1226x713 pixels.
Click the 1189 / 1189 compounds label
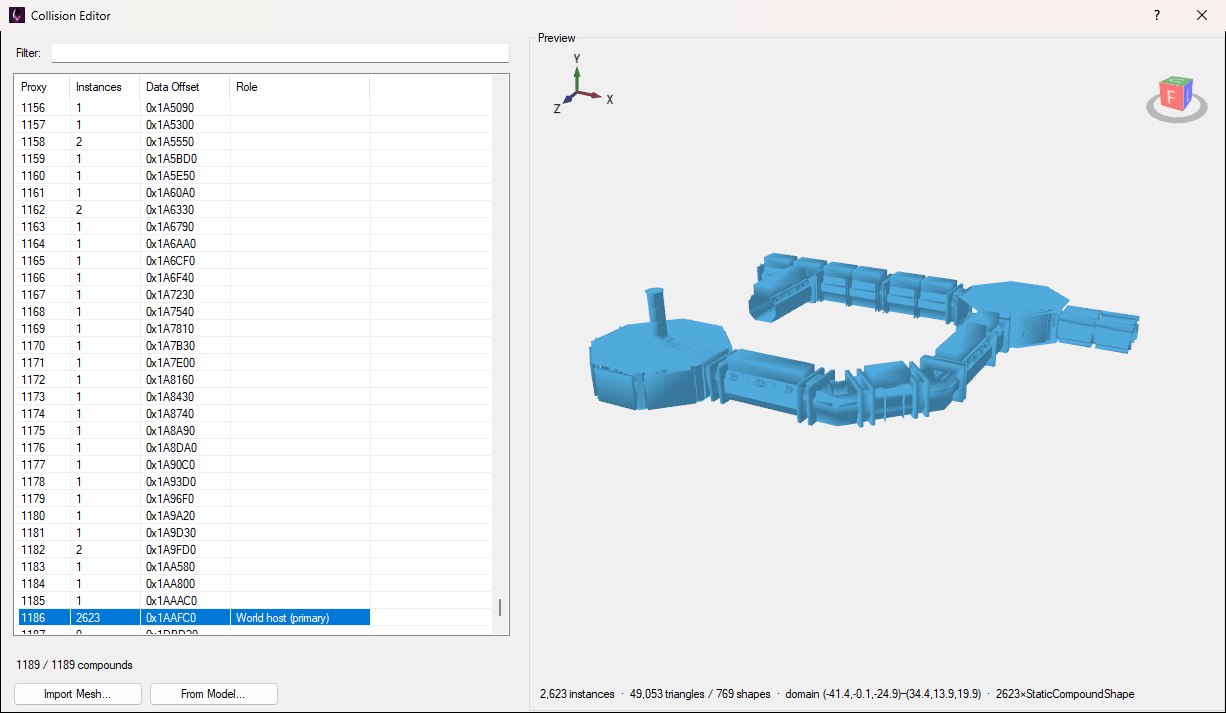click(75, 665)
